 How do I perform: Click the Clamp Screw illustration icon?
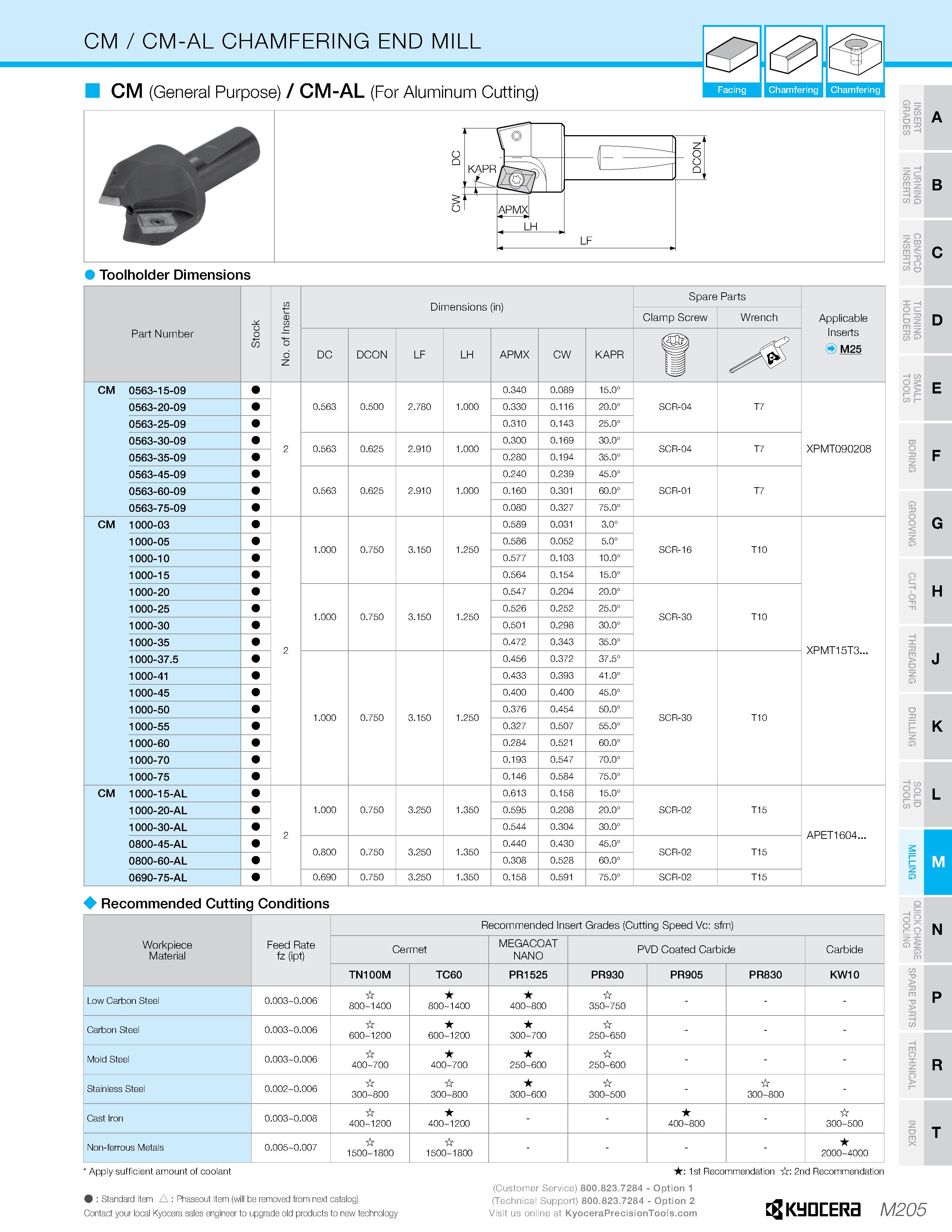675,355
